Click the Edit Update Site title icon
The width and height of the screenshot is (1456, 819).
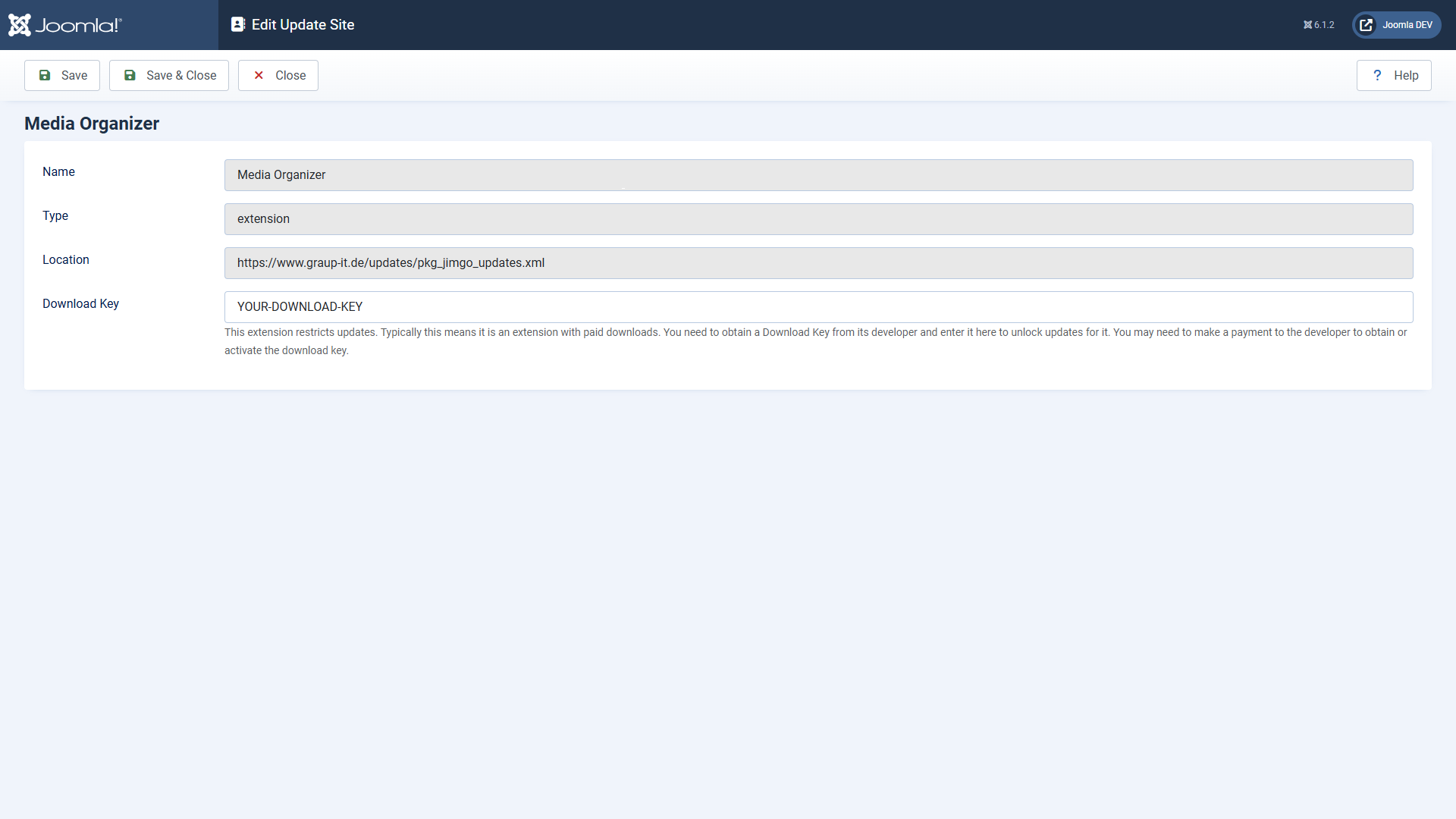(237, 24)
